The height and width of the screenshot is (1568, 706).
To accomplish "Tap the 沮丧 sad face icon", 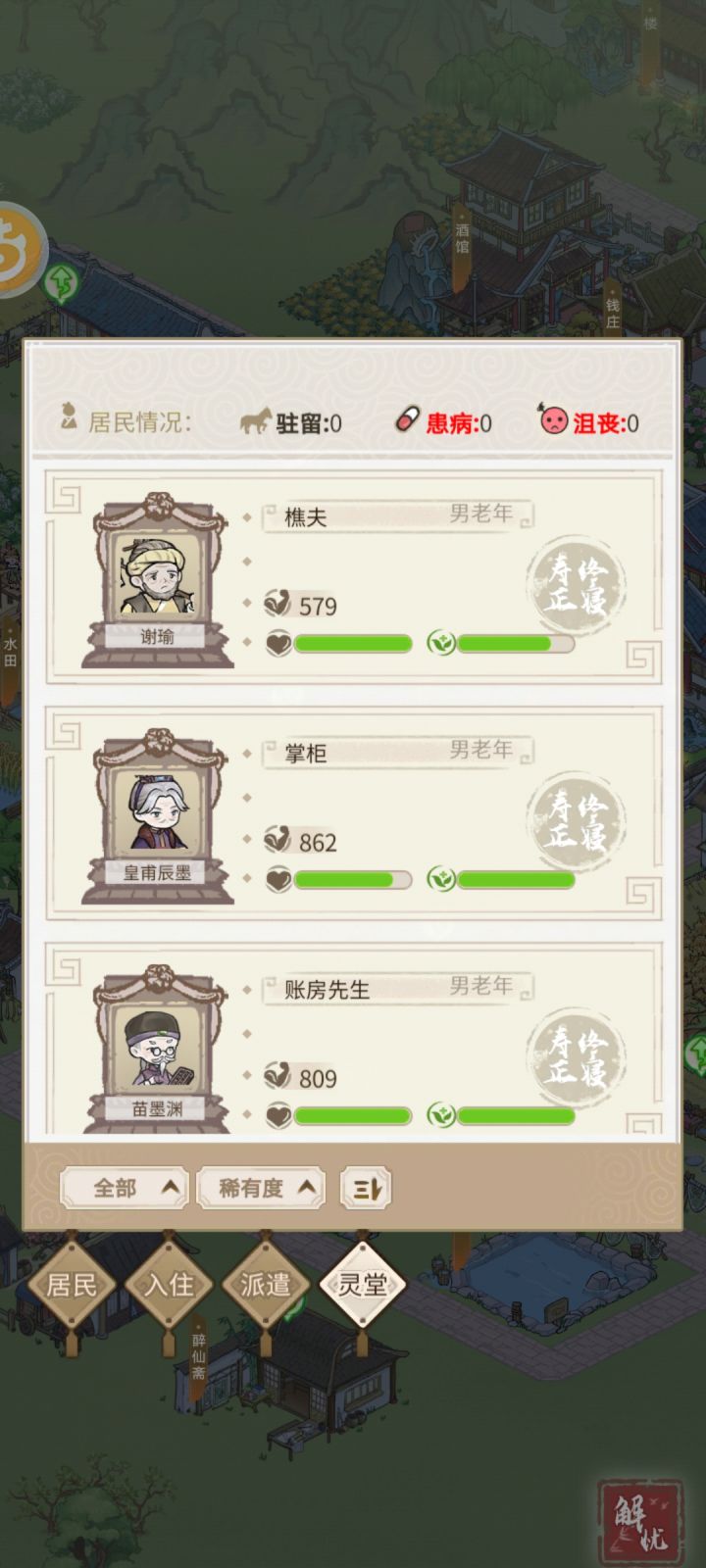I will [554, 420].
